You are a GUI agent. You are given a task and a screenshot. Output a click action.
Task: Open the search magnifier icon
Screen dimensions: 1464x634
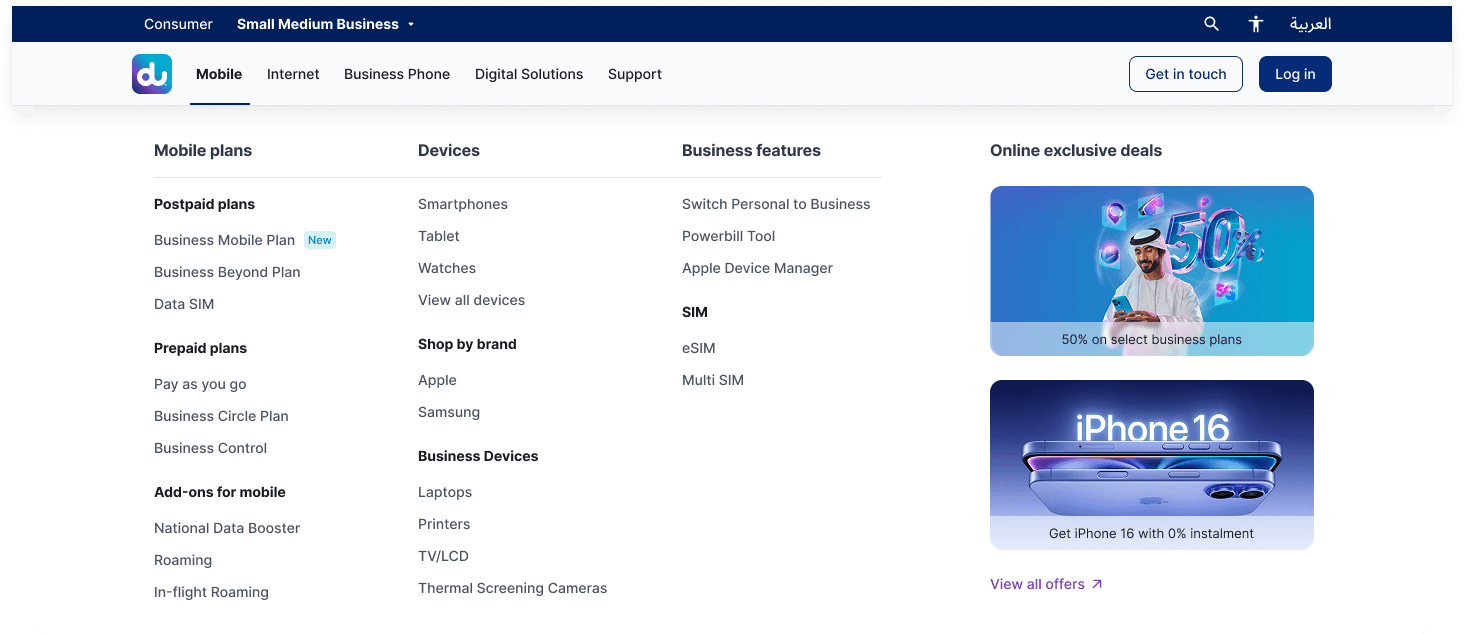coord(1211,24)
